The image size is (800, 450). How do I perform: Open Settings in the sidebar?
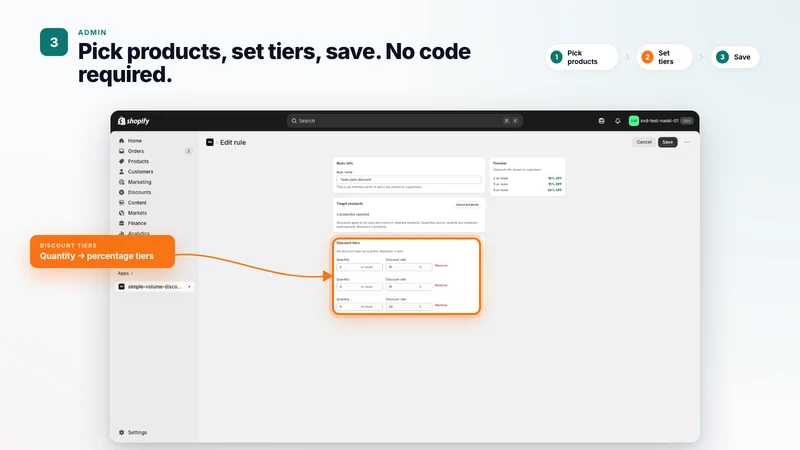coord(137,432)
